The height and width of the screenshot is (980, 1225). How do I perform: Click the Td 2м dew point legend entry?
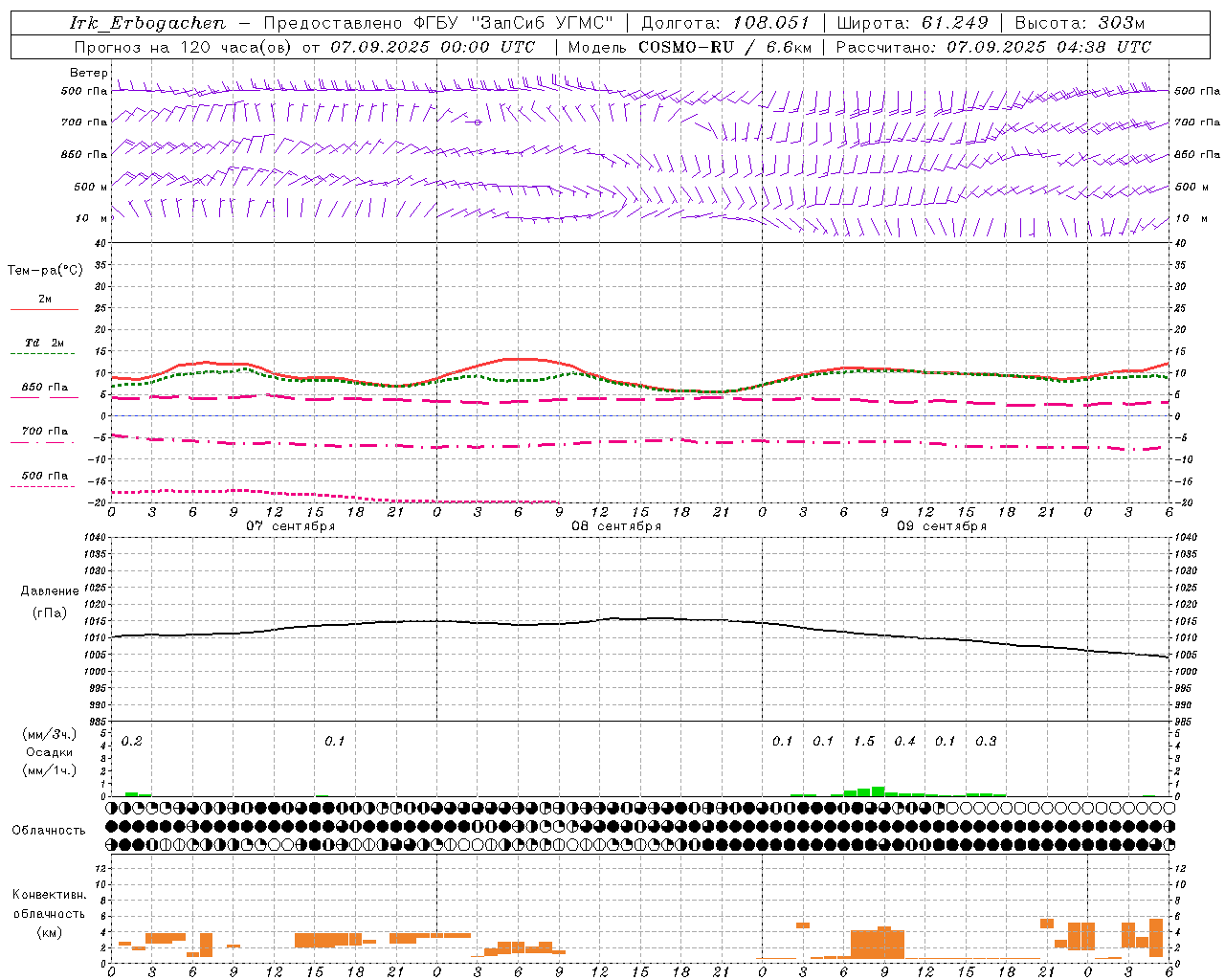44,343
